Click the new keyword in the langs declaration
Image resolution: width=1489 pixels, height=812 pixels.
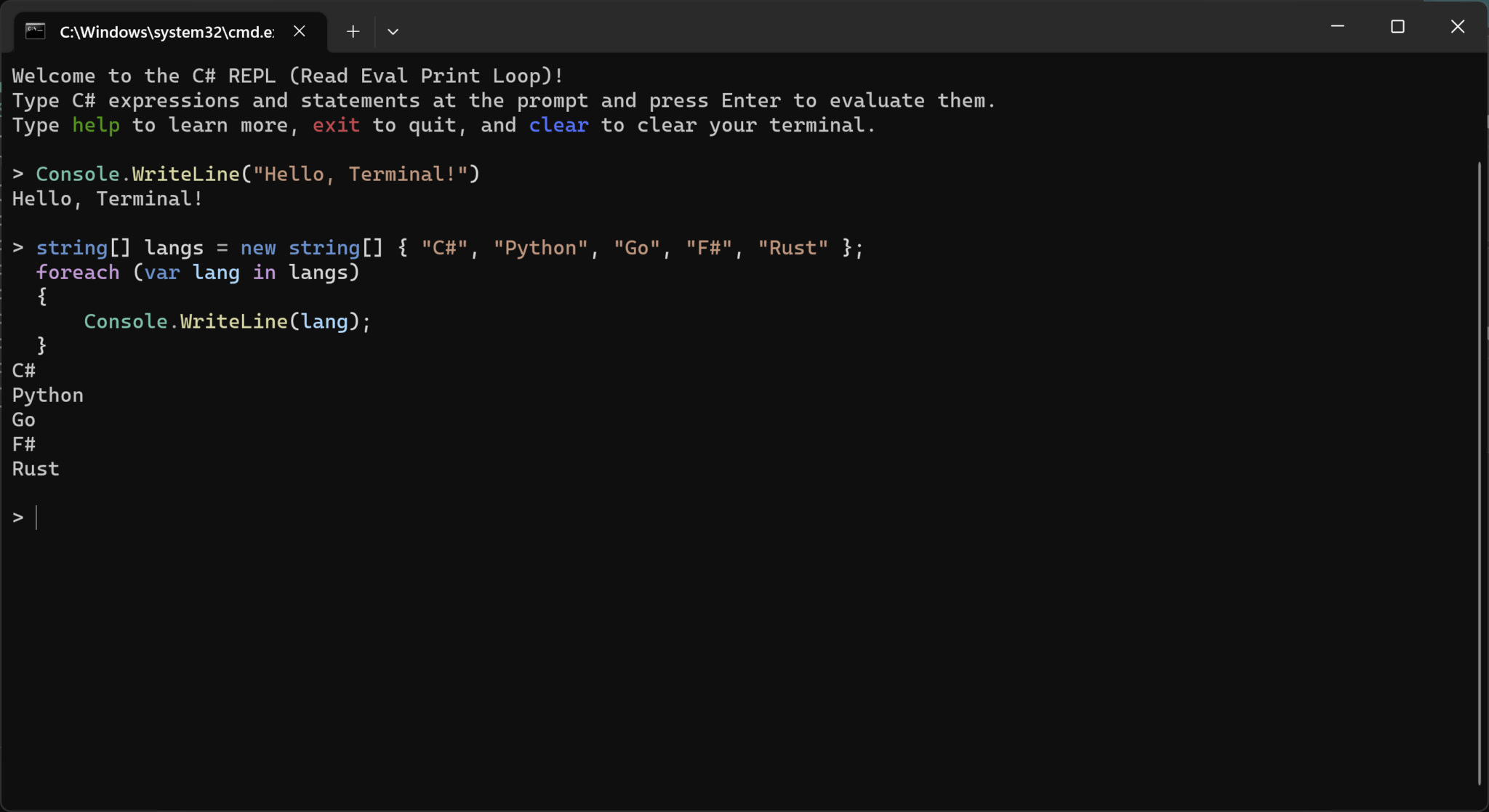(x=257, y=247)
